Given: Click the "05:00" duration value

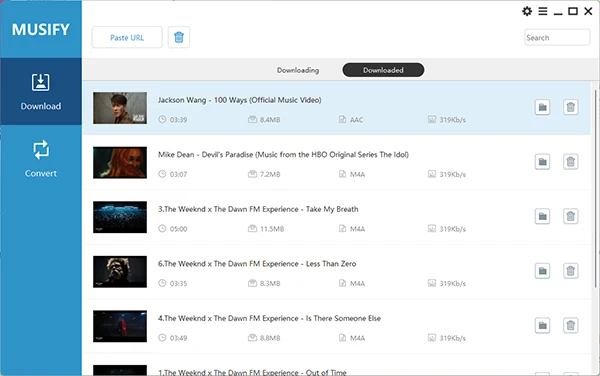Looking at the screenshot, I should tap(178, 229).
